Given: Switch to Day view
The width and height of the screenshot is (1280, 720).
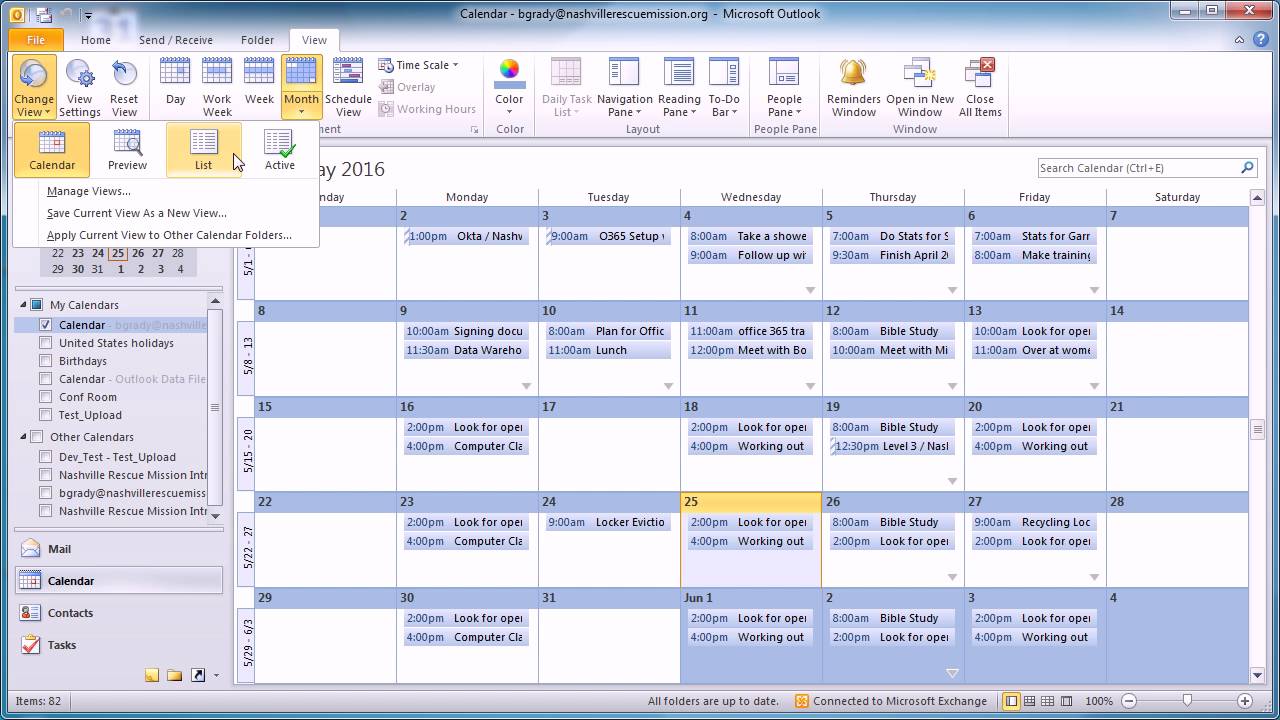Looking at the screenshot, I should point(175,82).
